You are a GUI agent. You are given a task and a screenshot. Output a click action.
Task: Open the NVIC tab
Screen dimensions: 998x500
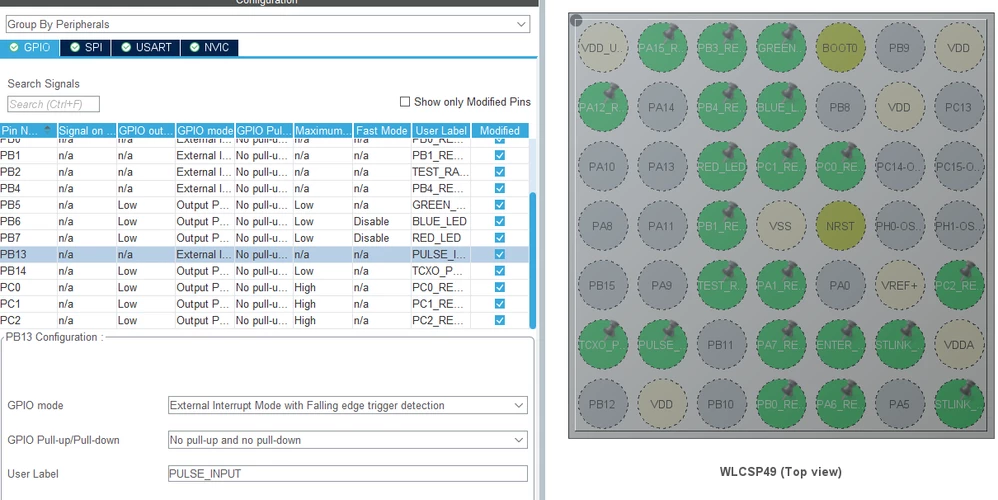[209, 48]
